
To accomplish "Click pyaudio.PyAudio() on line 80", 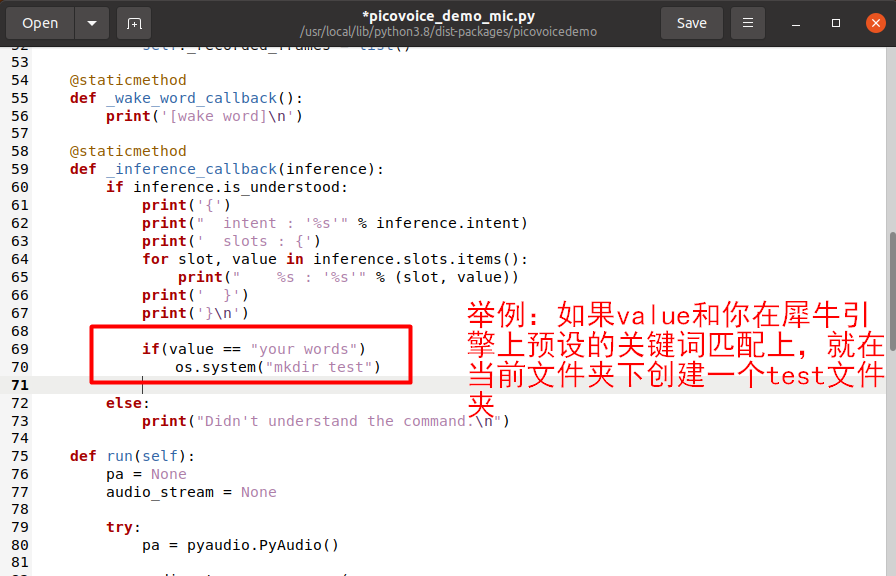I will point(263,546).
